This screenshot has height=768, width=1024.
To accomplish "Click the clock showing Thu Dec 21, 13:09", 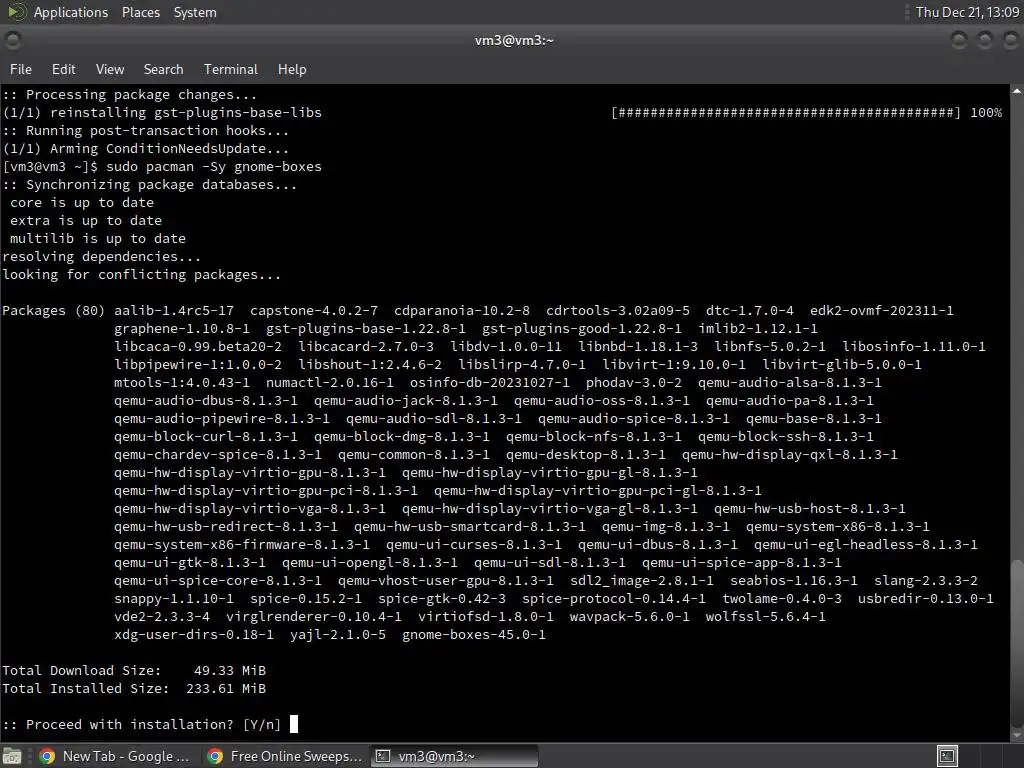I will point(967,12).
